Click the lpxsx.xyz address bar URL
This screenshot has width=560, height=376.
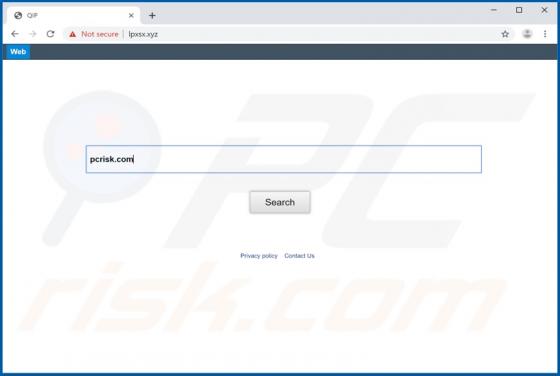(x=143, y=34)
